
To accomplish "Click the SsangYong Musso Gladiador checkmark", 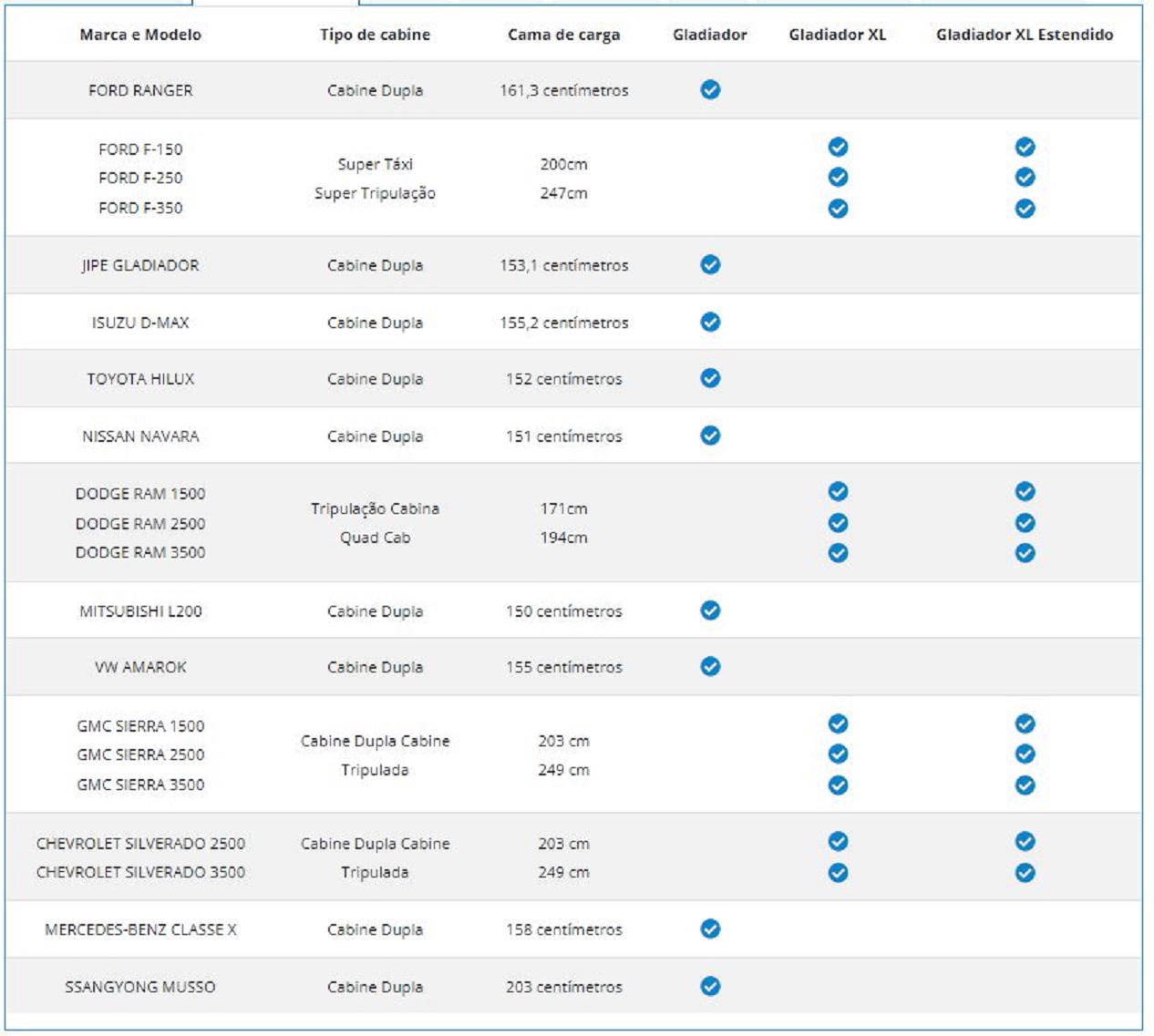I will 710,986.
